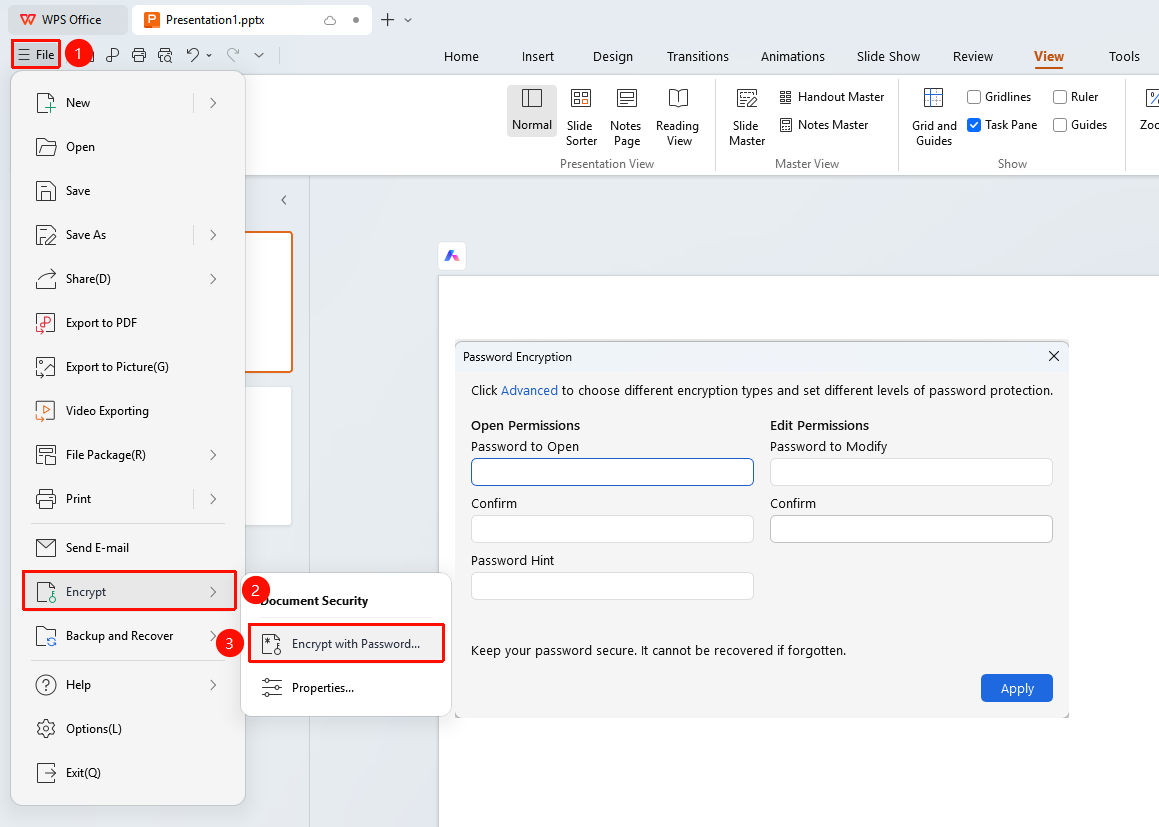The width and height of the screenshot is (1159, 827).
Task: Expand the Help submenu arrow
Action: click(x=213, y=685)
